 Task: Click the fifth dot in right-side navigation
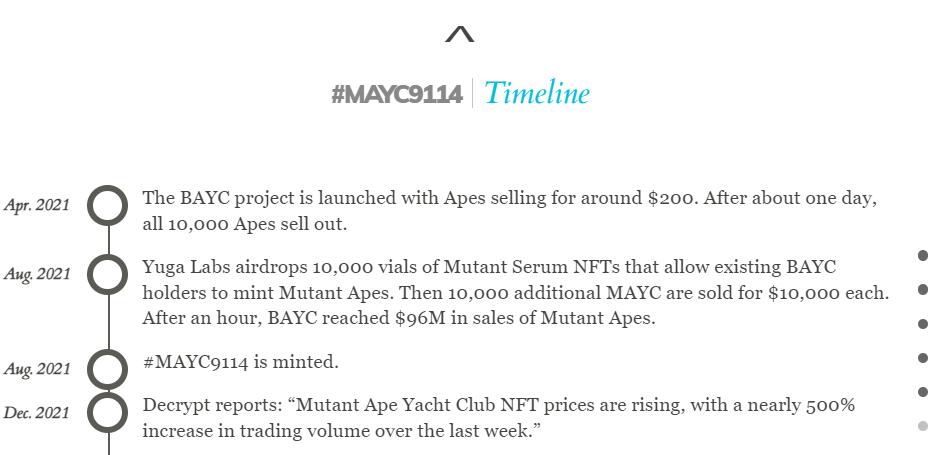tap(922, 392)
